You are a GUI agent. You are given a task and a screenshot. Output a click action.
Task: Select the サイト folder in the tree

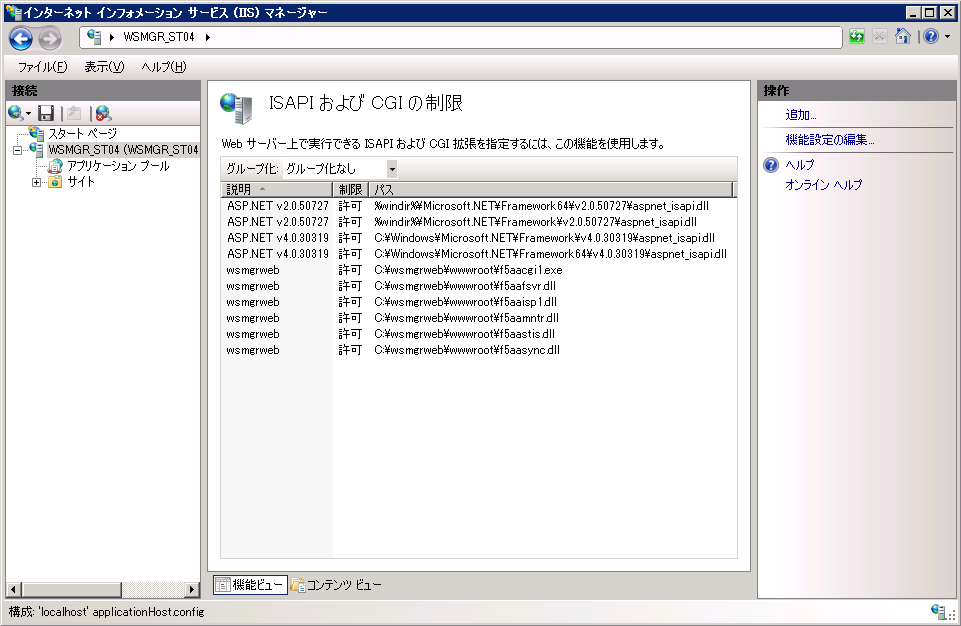click(x=80, y=181)
